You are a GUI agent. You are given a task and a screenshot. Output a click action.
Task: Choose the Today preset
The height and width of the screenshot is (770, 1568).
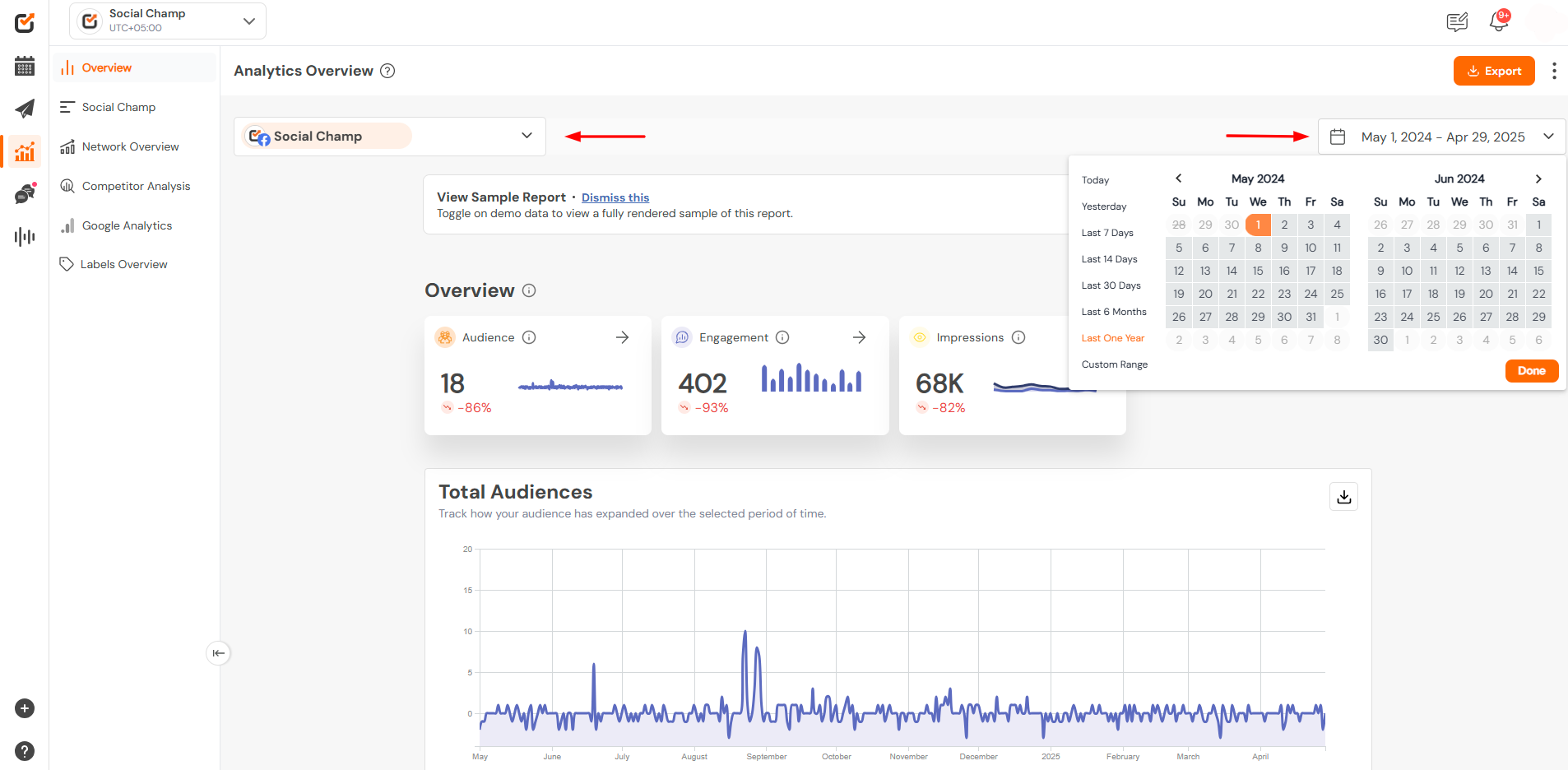coord(1096,180)
